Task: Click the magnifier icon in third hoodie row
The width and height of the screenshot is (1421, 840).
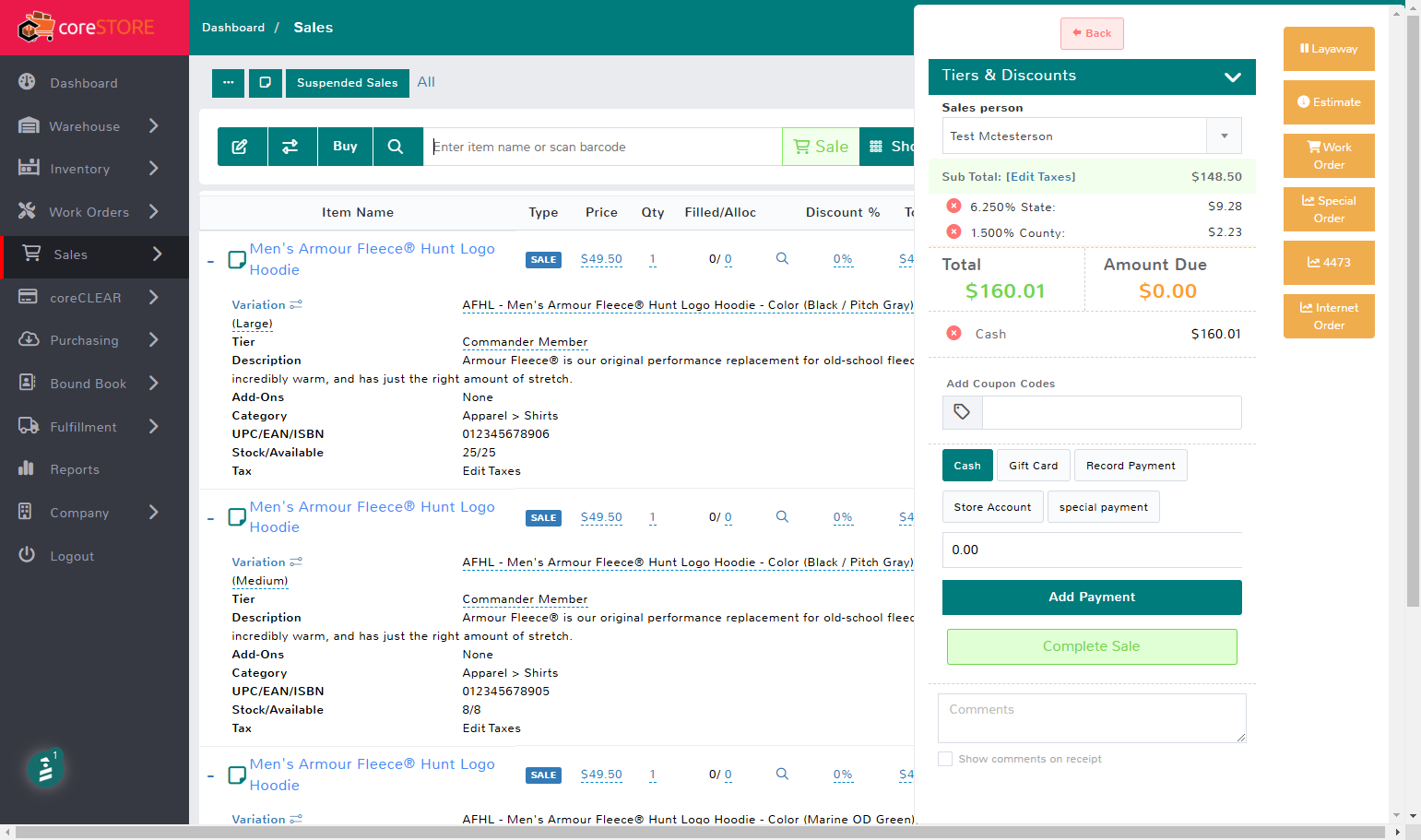Action: 782,775
